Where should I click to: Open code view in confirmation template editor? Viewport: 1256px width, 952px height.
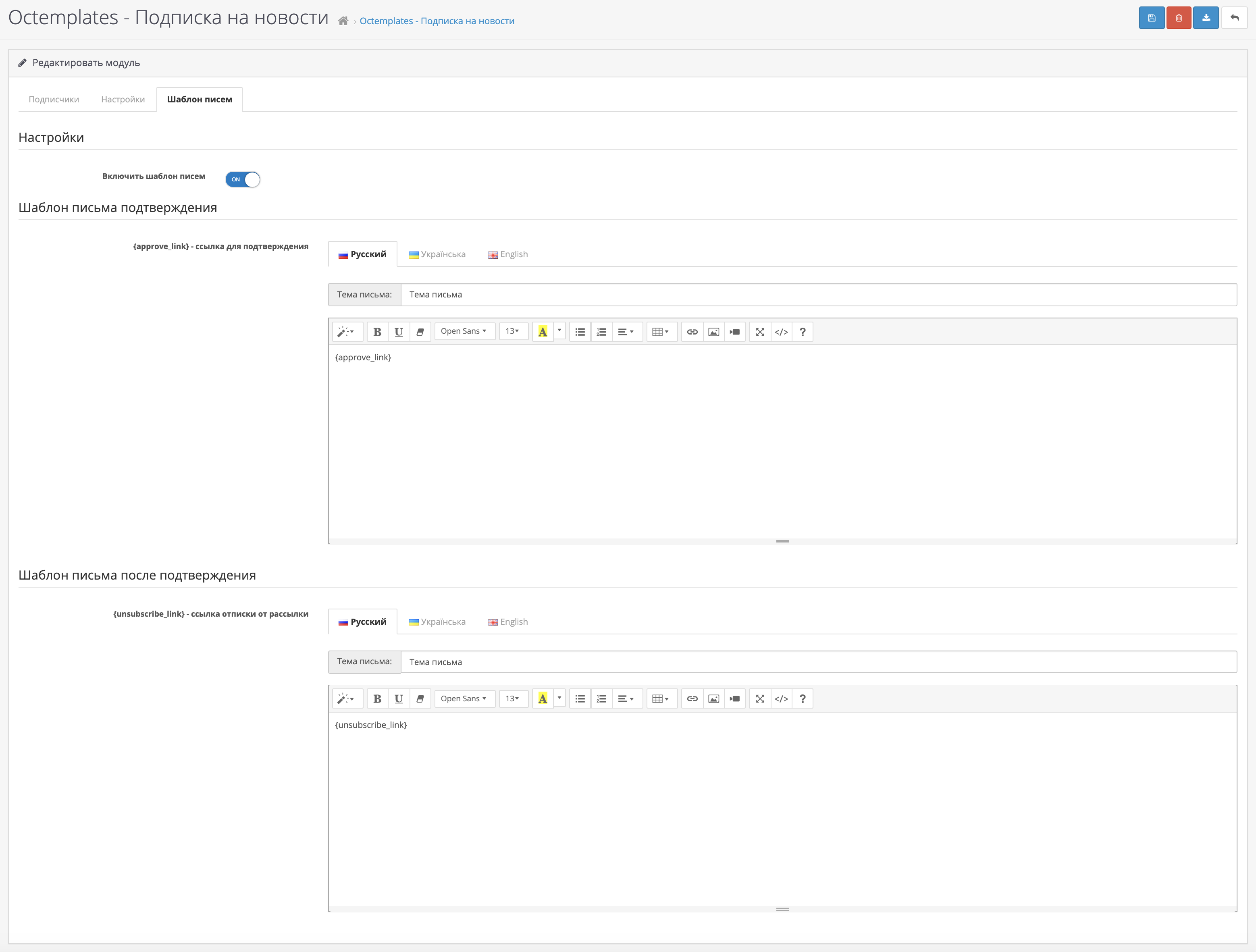[x=781, y=332]
